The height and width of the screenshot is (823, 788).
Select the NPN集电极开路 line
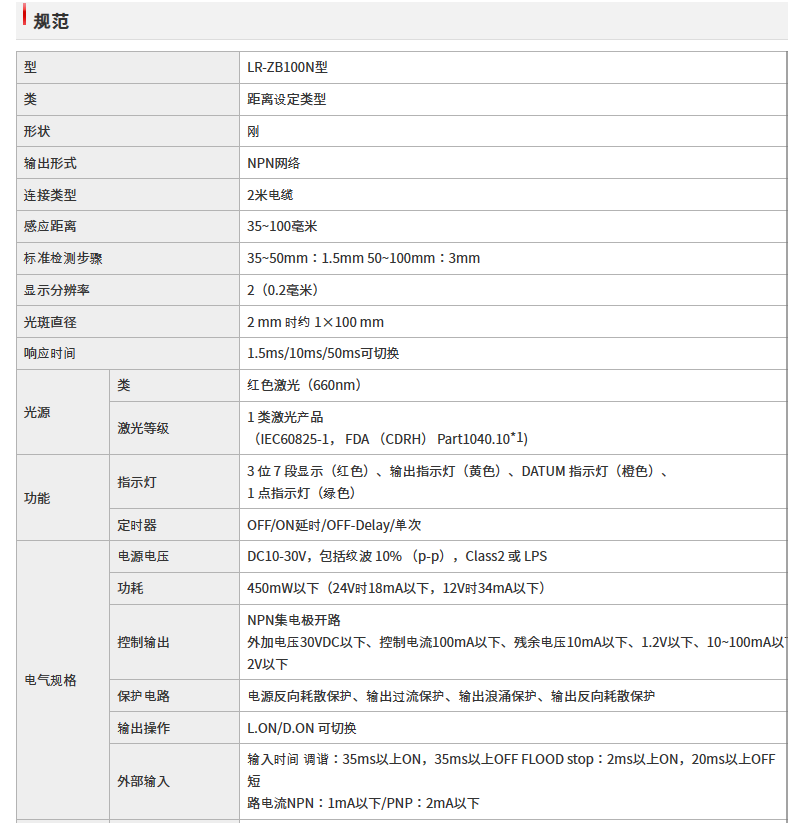[x=294, y=620]
